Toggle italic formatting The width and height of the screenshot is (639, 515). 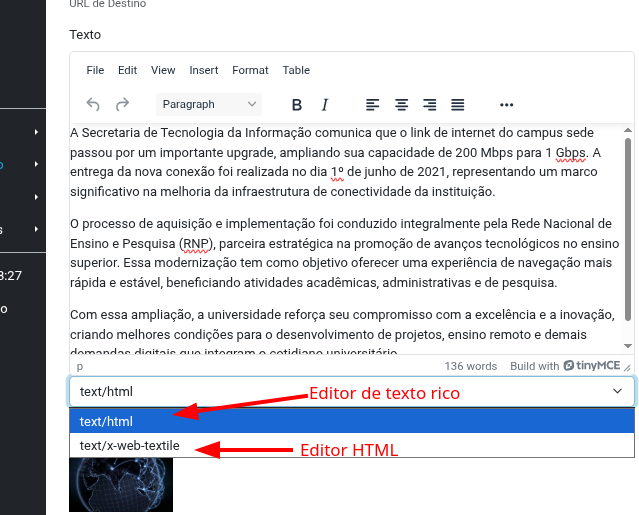click(325, 105)
